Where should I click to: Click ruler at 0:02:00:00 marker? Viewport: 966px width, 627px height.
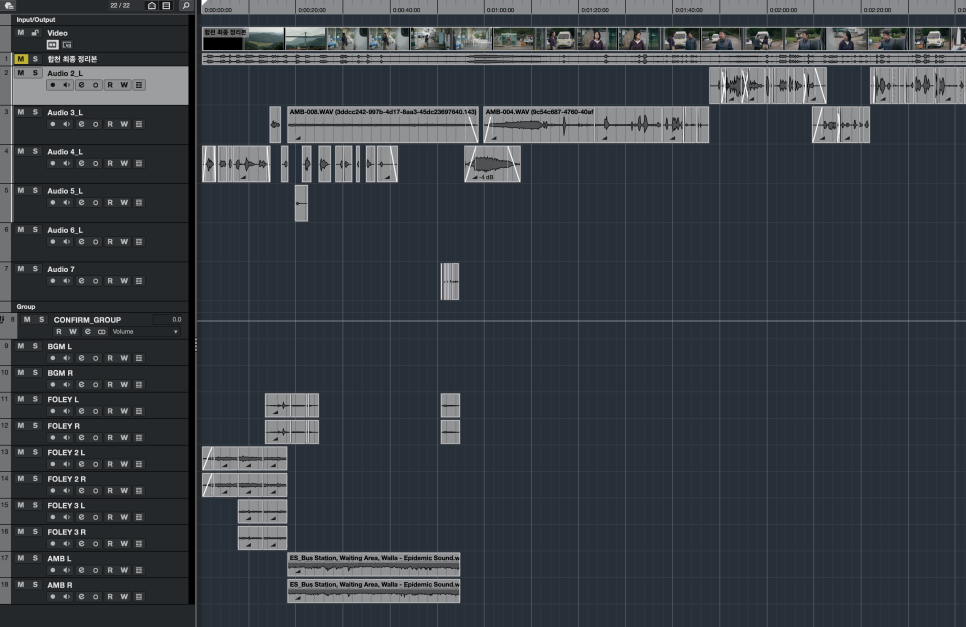782,10
